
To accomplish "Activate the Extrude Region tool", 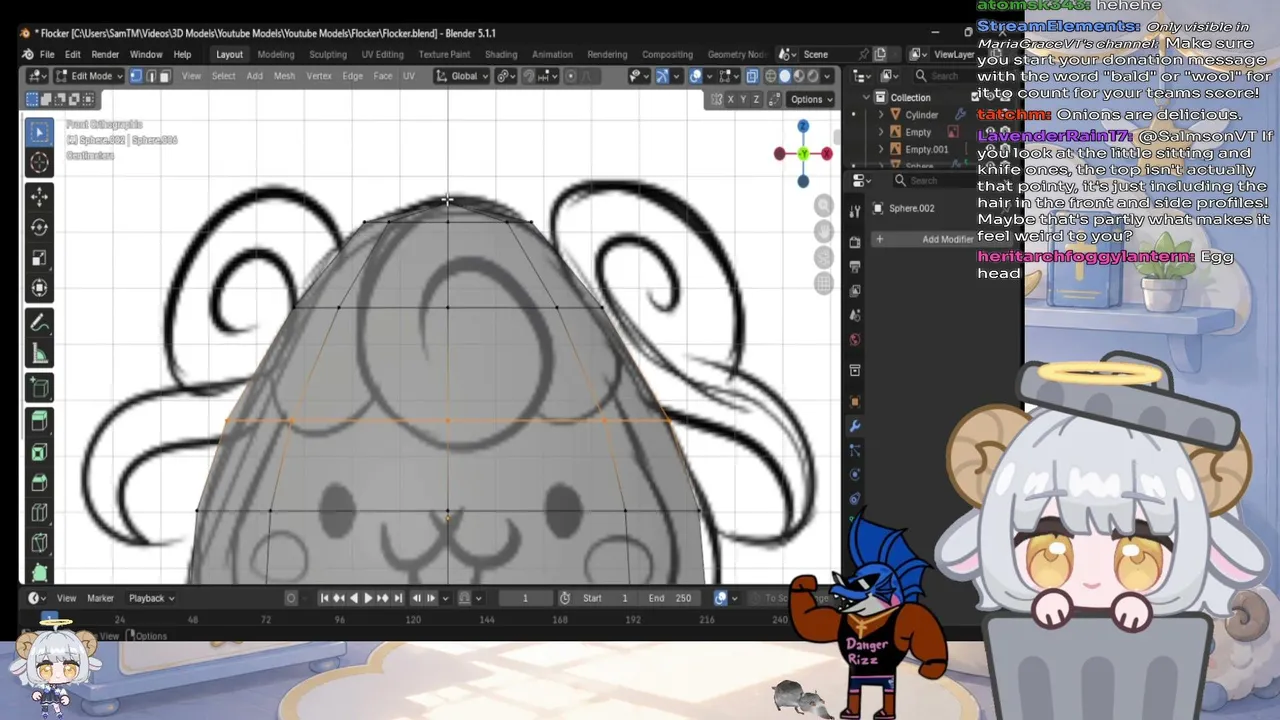I will pos(39,421).
